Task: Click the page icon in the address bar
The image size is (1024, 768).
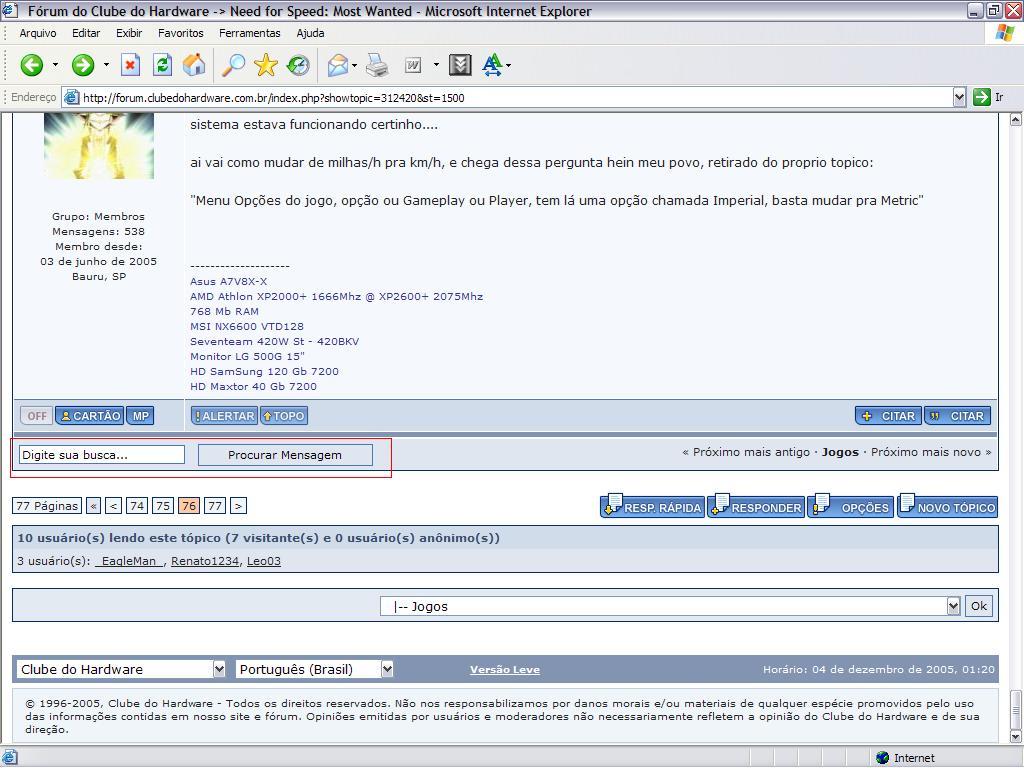Action: pyautogui.click(x=71, y=98)
